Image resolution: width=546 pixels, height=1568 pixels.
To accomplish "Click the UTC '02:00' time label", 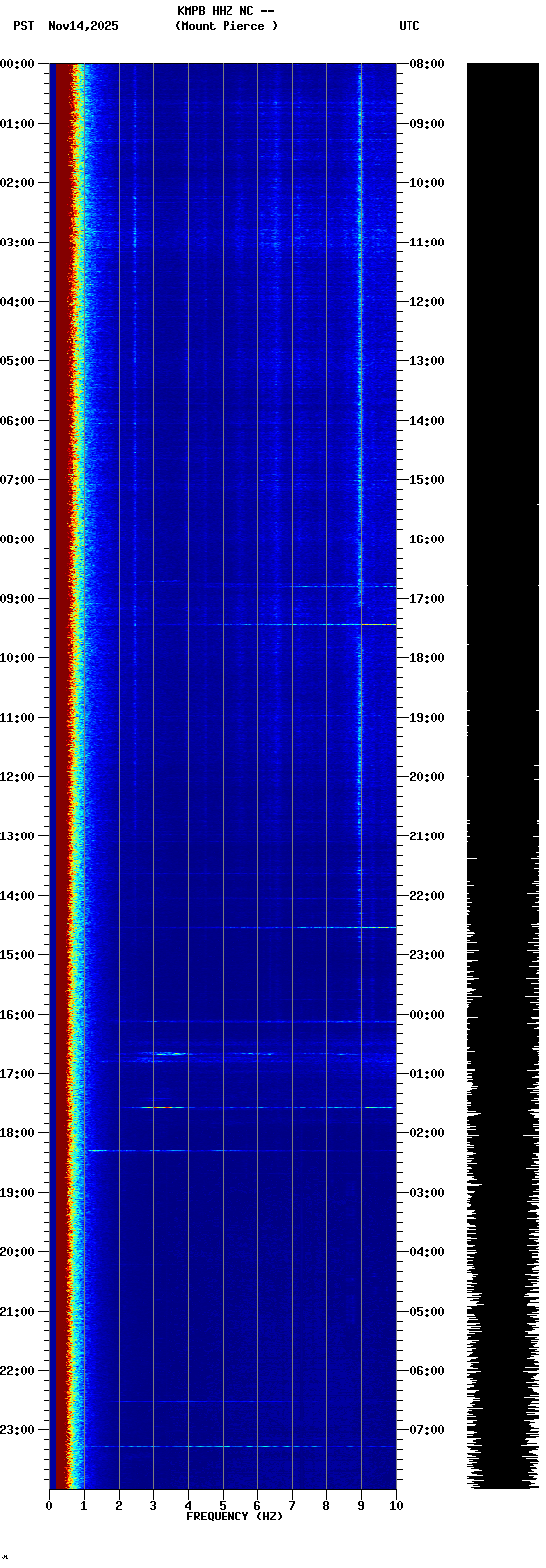I will [427, 1133].
